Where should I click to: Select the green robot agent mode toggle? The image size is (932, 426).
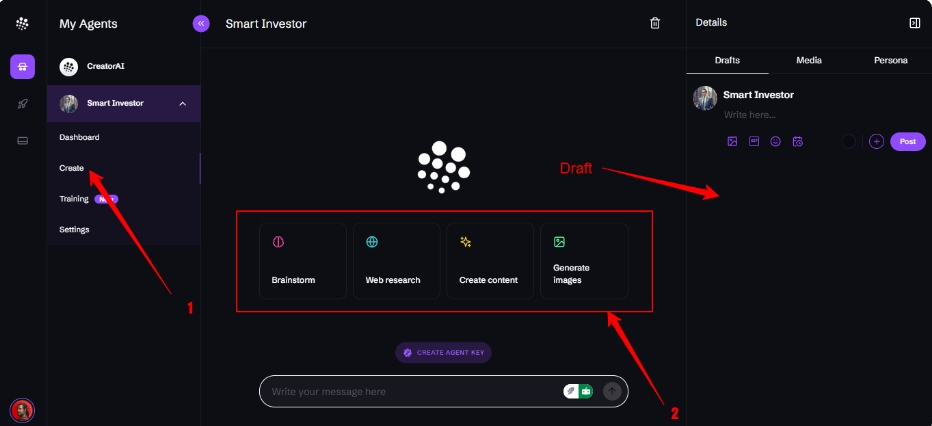(x=586, y=391)
